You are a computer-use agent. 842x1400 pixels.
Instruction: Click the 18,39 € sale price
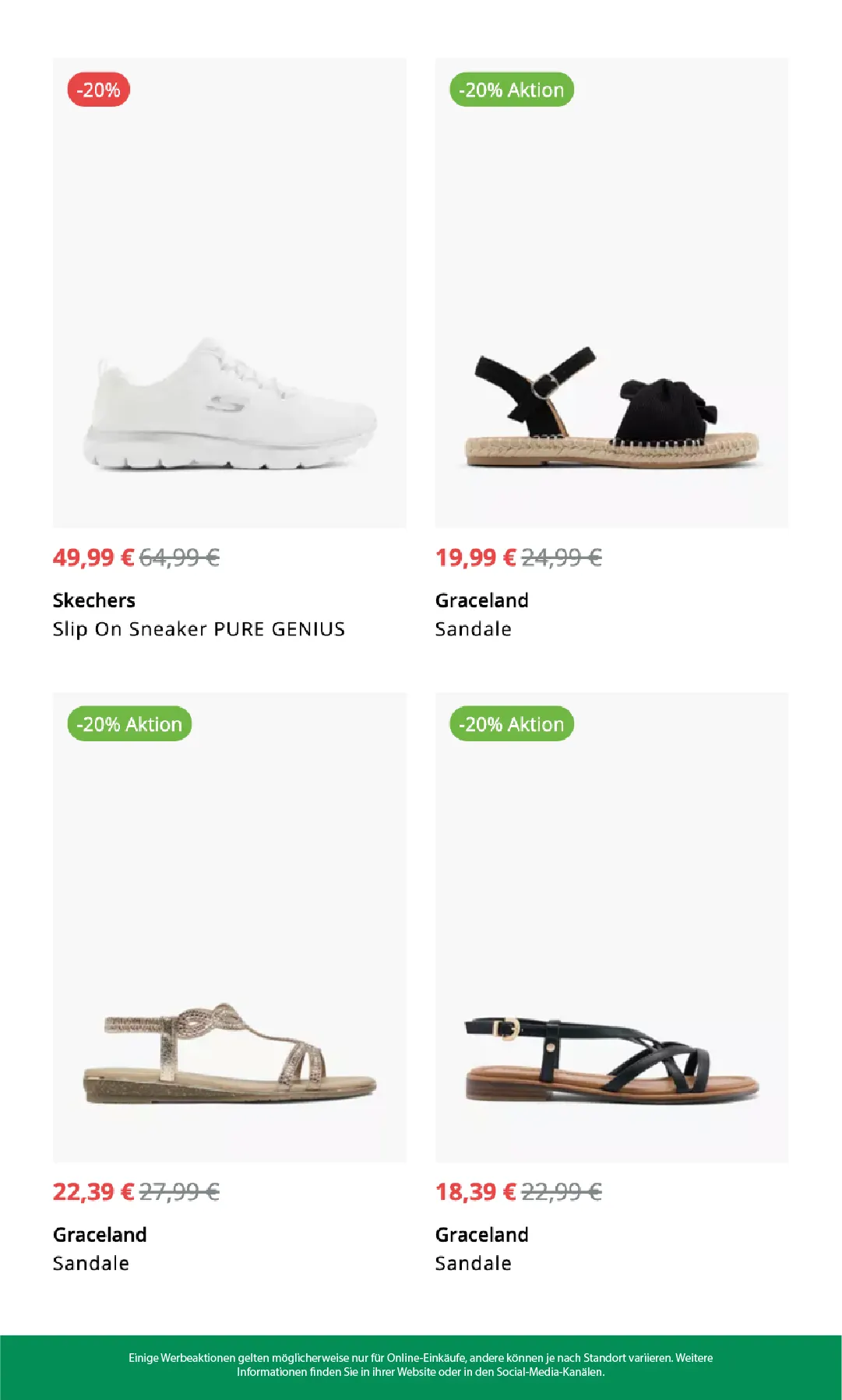point(476,1192)
